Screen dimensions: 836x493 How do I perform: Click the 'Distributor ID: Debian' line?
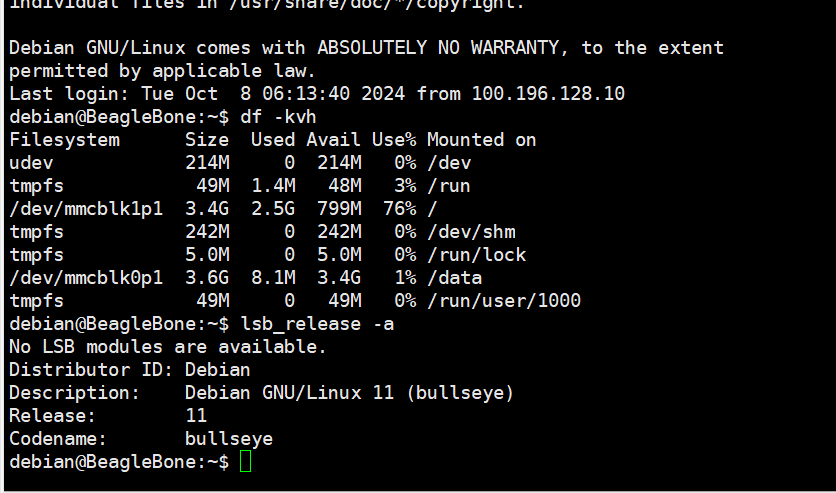click(x=130, y=370)
